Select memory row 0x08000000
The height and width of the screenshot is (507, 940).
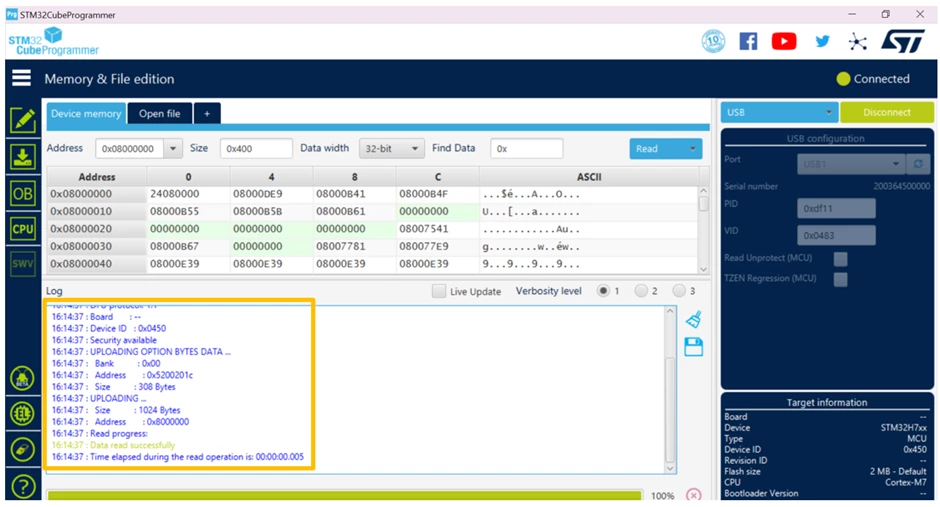372,194
